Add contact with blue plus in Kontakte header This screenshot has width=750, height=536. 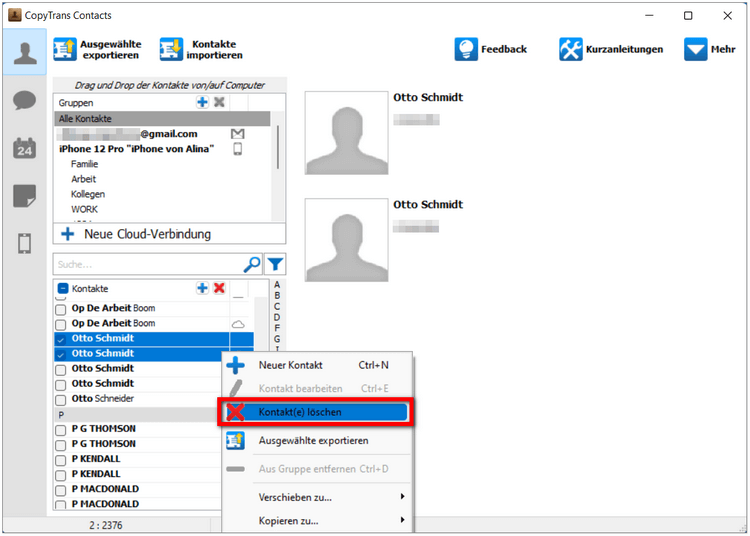point(202,288)
